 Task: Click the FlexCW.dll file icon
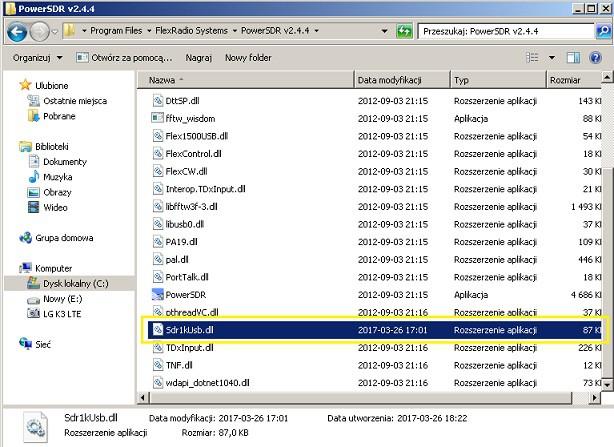tap(157, 171)
